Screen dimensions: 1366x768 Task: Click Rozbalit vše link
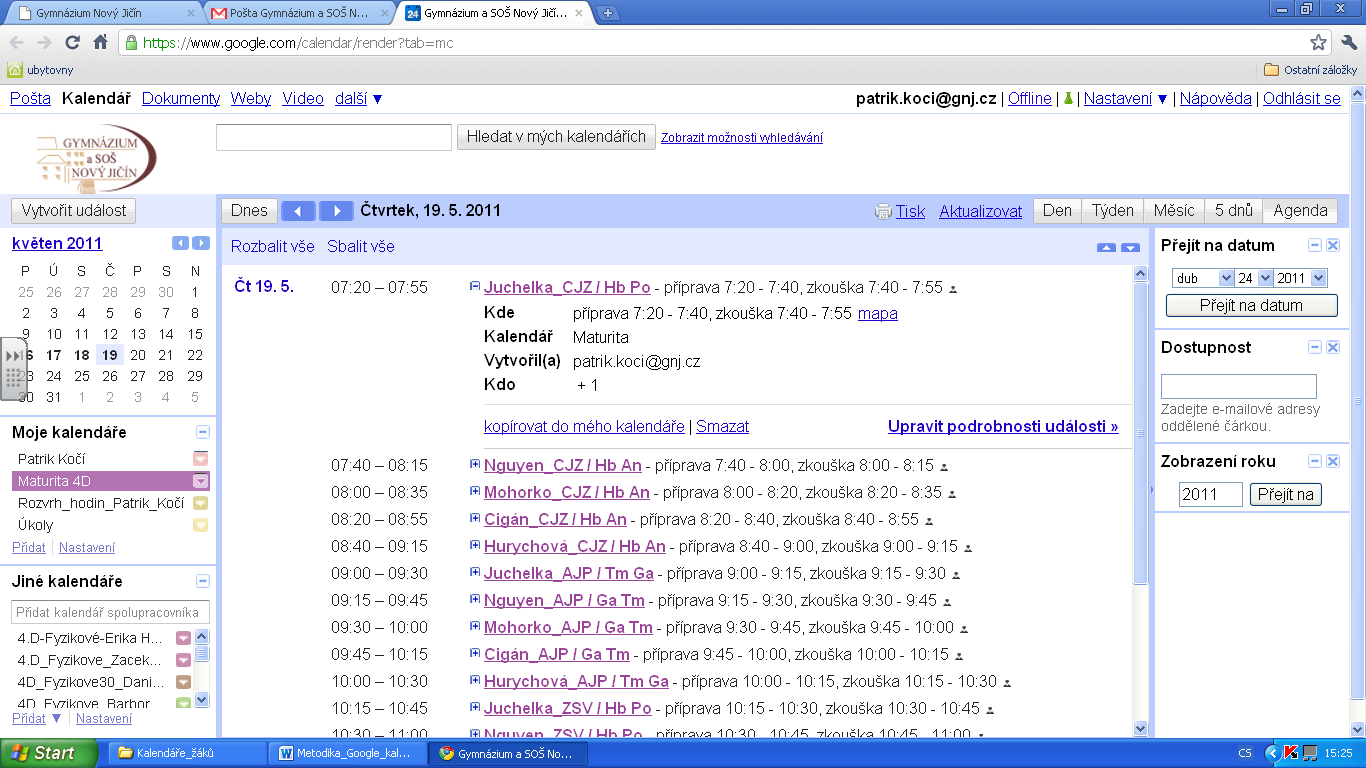273,246
